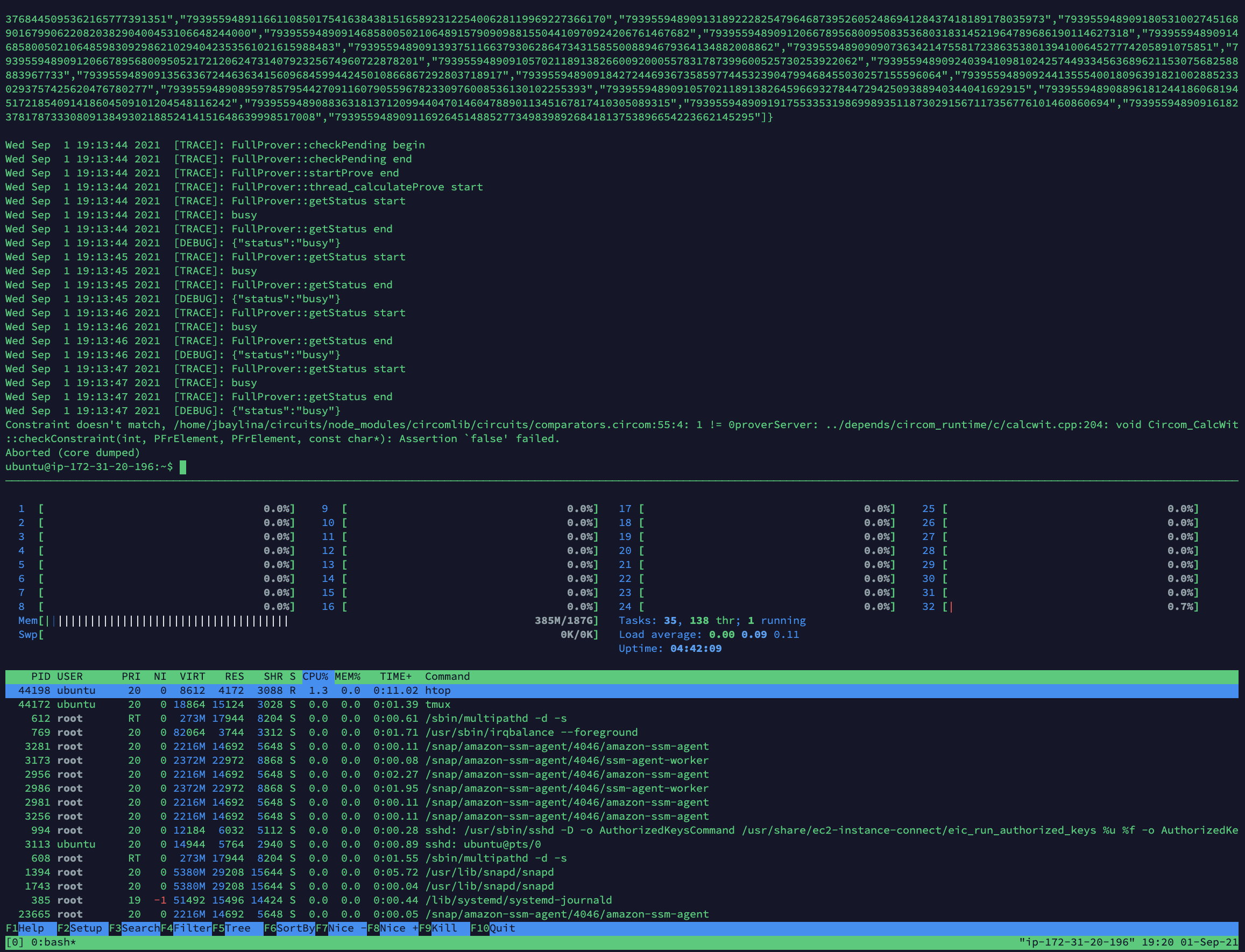This screenshot has width=1245, height=952.
Task: Click the Load average readout
Action: [x=709, y=635]
